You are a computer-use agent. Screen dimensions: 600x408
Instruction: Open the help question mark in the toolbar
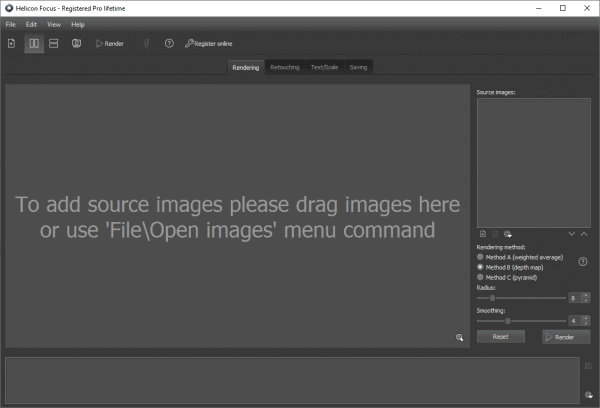(169, 44)
